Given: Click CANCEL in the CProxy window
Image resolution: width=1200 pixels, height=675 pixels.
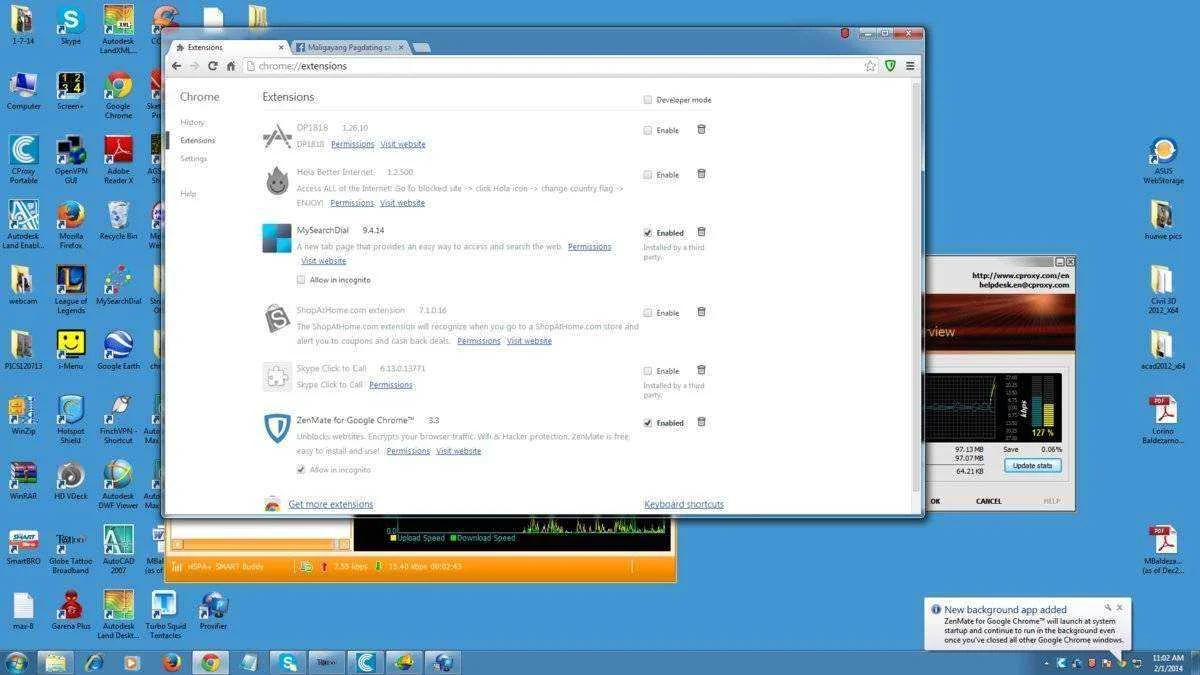Looking at the screenshot, I should click(x=988, y=501).
